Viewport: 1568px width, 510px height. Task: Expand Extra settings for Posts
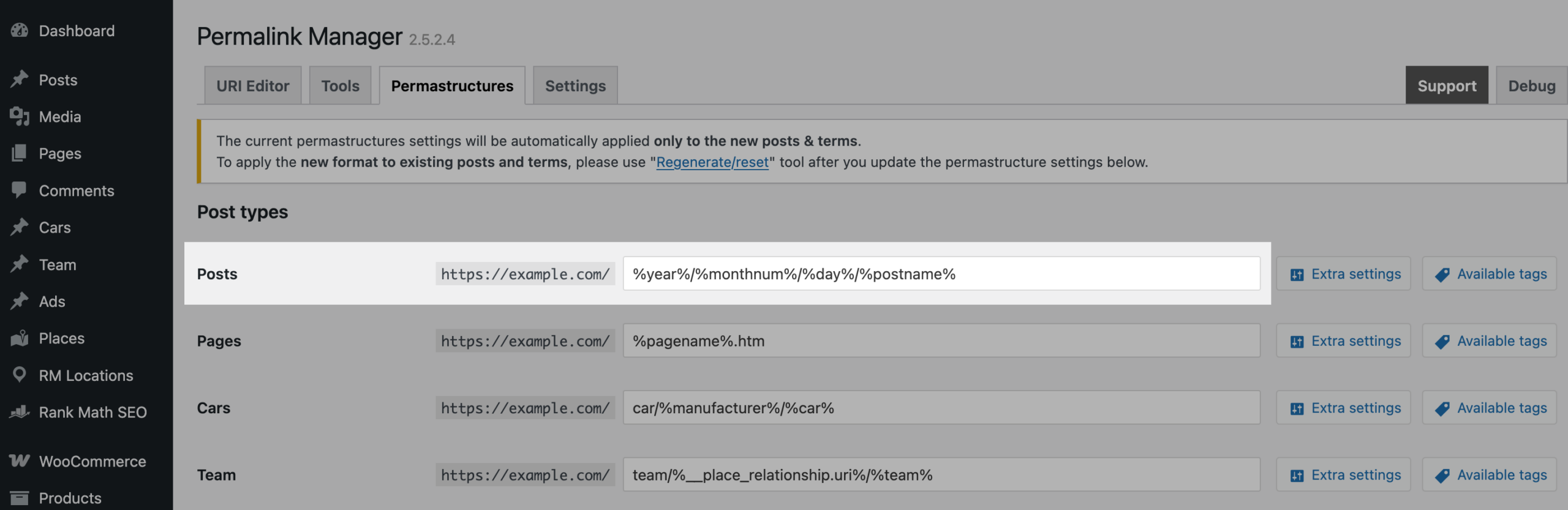pos(1344,274)
